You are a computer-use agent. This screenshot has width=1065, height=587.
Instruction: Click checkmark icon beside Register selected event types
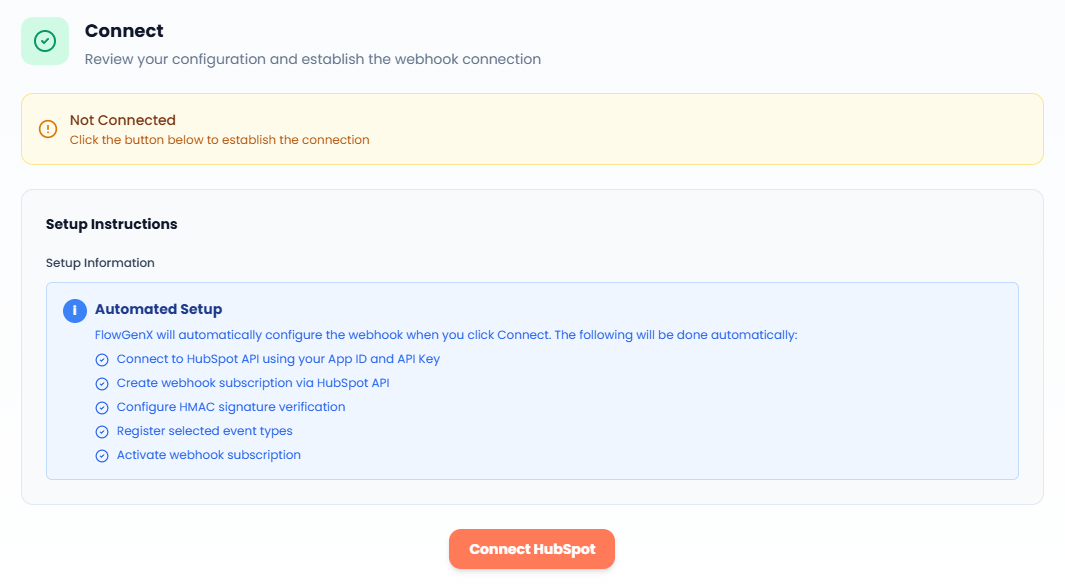click(x=101, y=432)
